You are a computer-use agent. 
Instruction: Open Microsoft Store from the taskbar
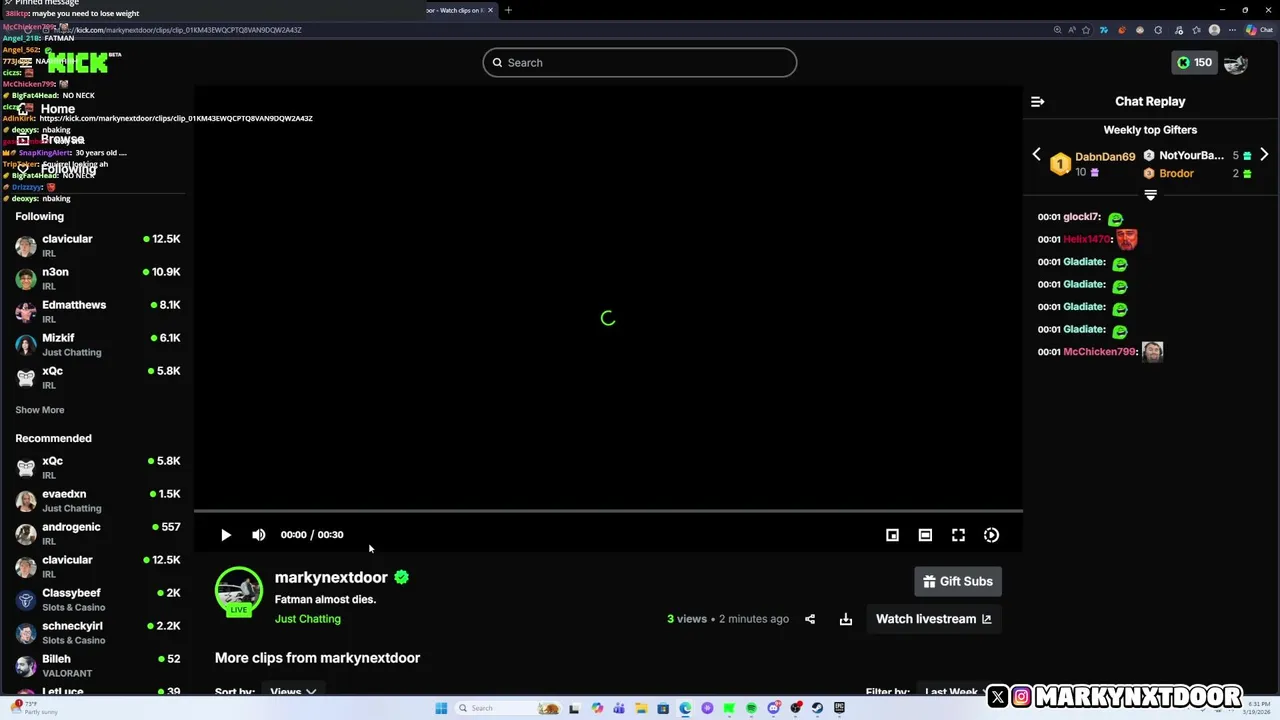point(663,708)
